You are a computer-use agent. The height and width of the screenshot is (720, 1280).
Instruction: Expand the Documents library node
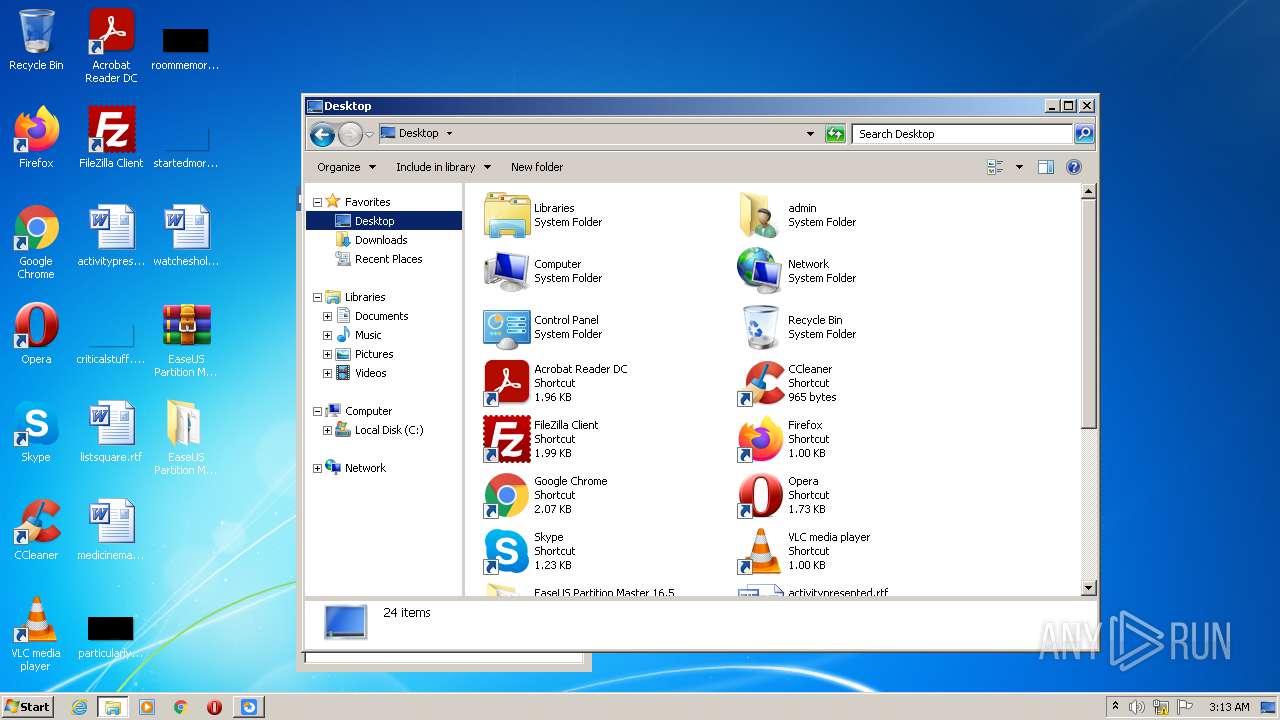tap(327, 316)
